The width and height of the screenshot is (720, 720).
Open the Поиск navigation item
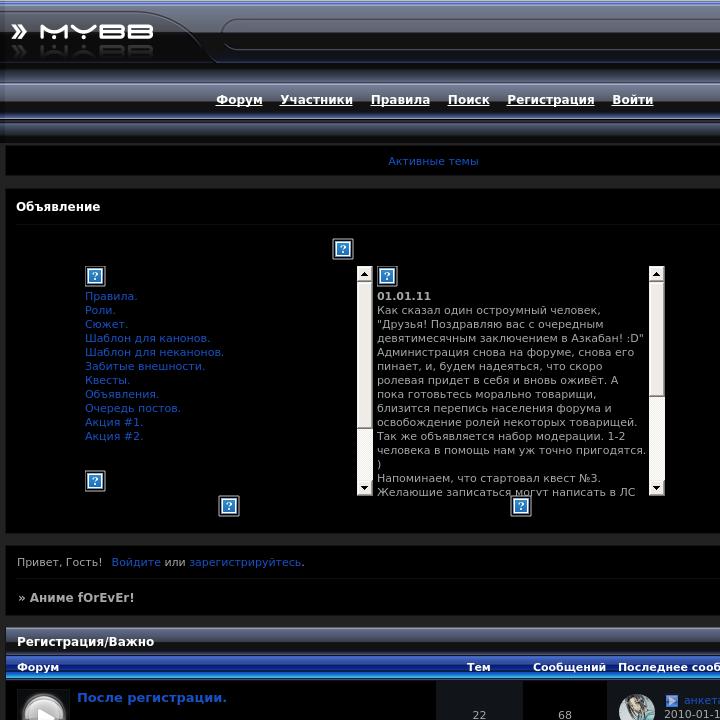(x=468, y=100)
